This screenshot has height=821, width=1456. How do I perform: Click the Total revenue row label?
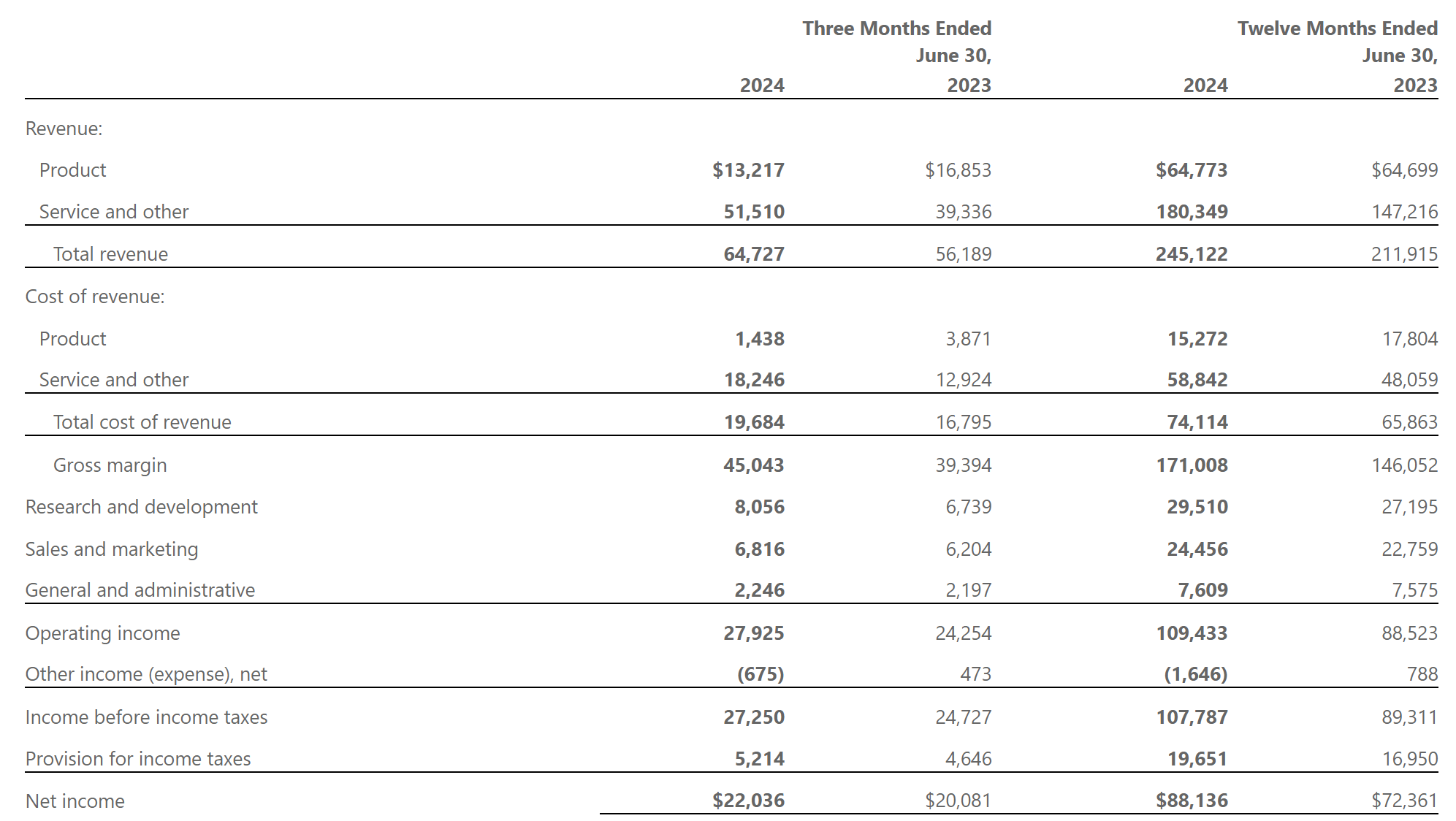point(110,254)
